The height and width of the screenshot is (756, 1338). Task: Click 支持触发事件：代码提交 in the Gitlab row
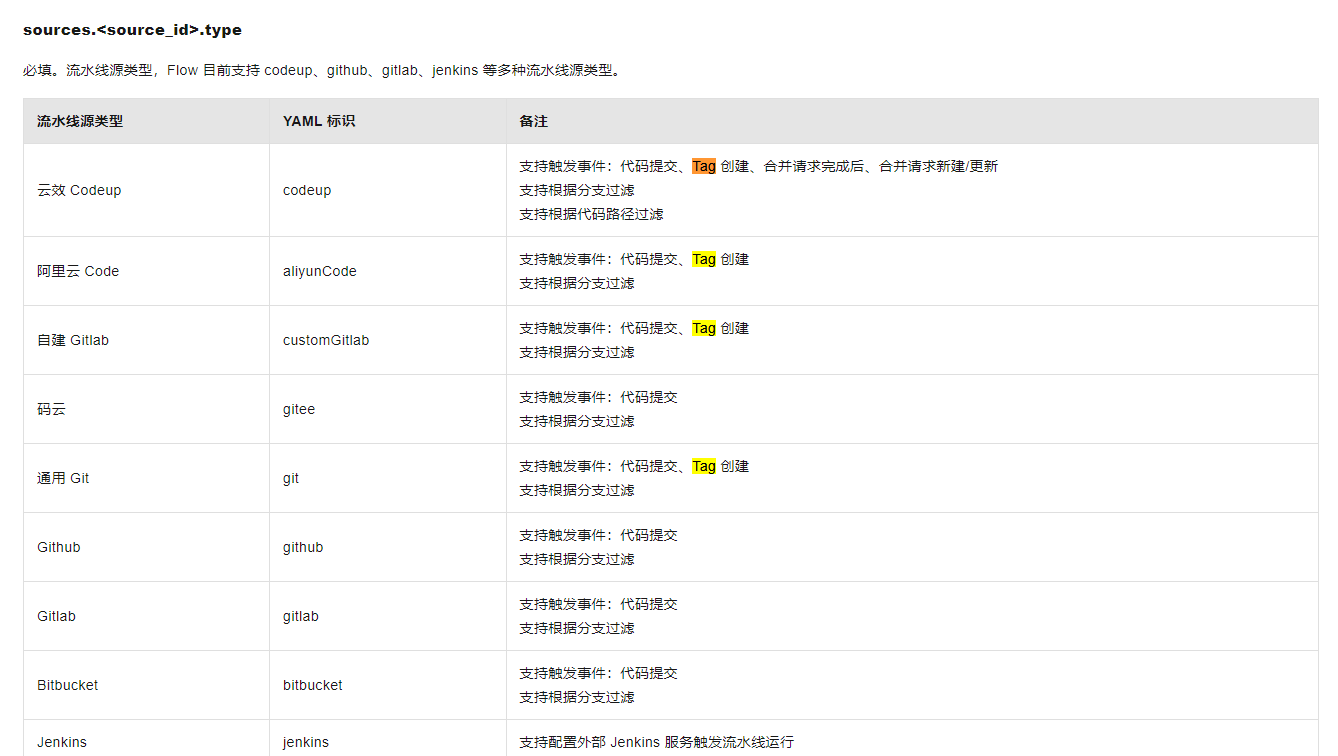click(598, 604)
